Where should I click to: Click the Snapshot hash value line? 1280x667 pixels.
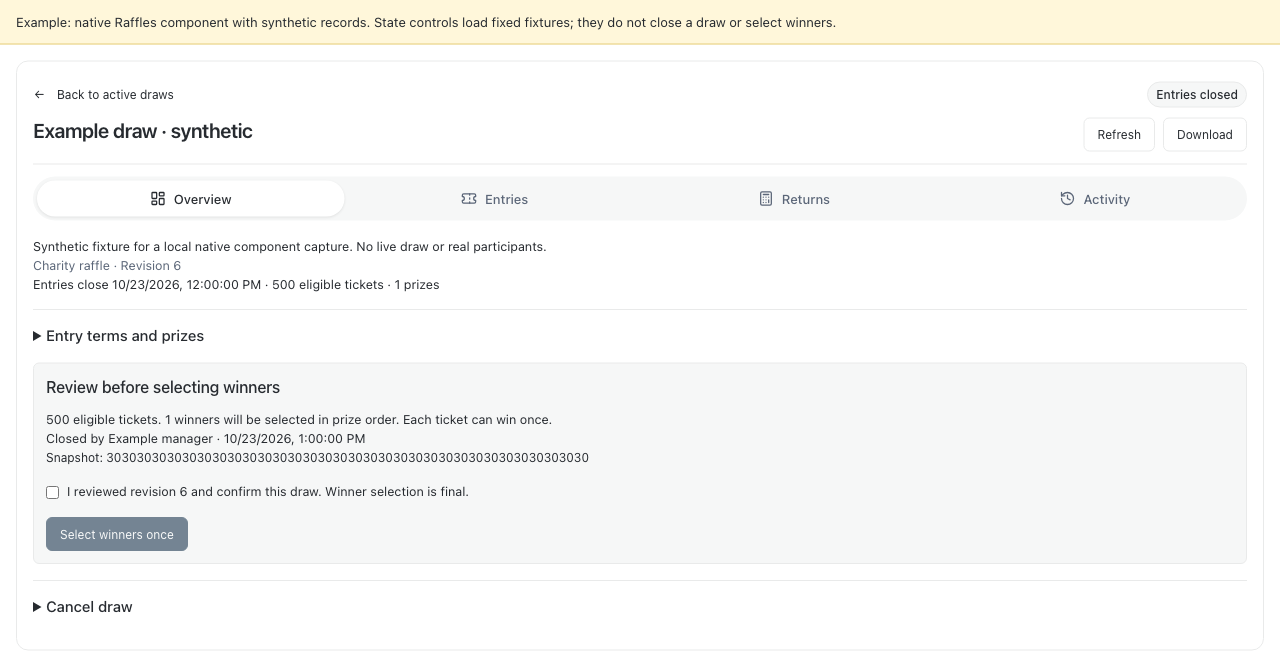[x=317, y=458]
